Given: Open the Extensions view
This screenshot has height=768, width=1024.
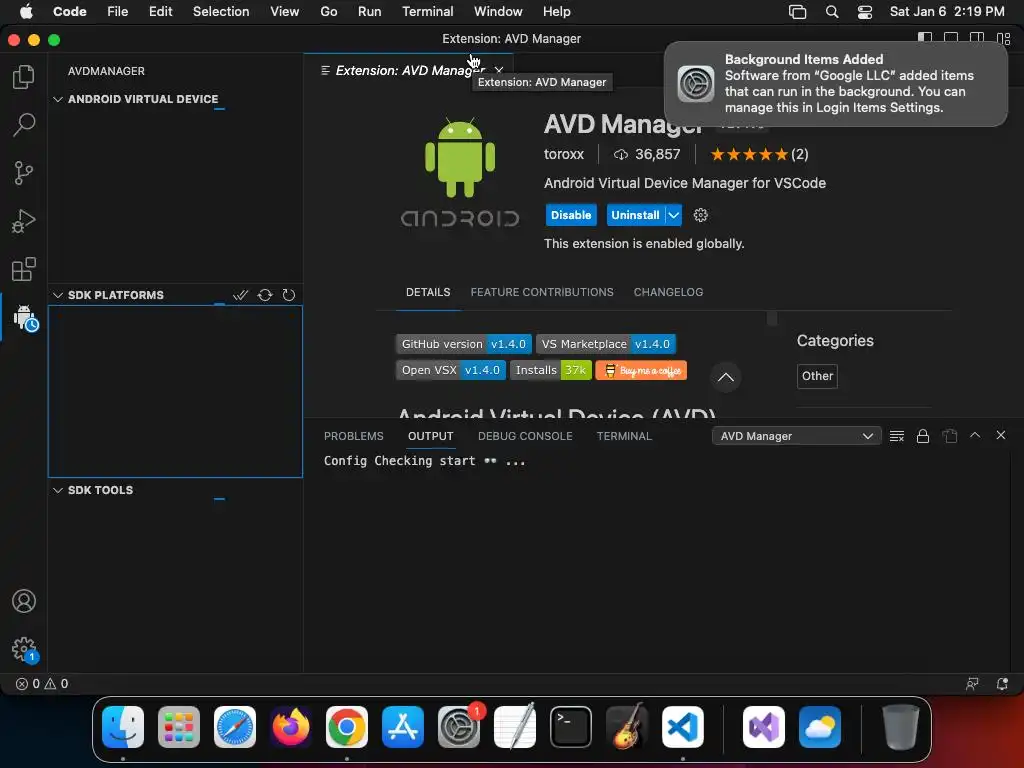Looking at the screenshot, I should coord(24,269).
